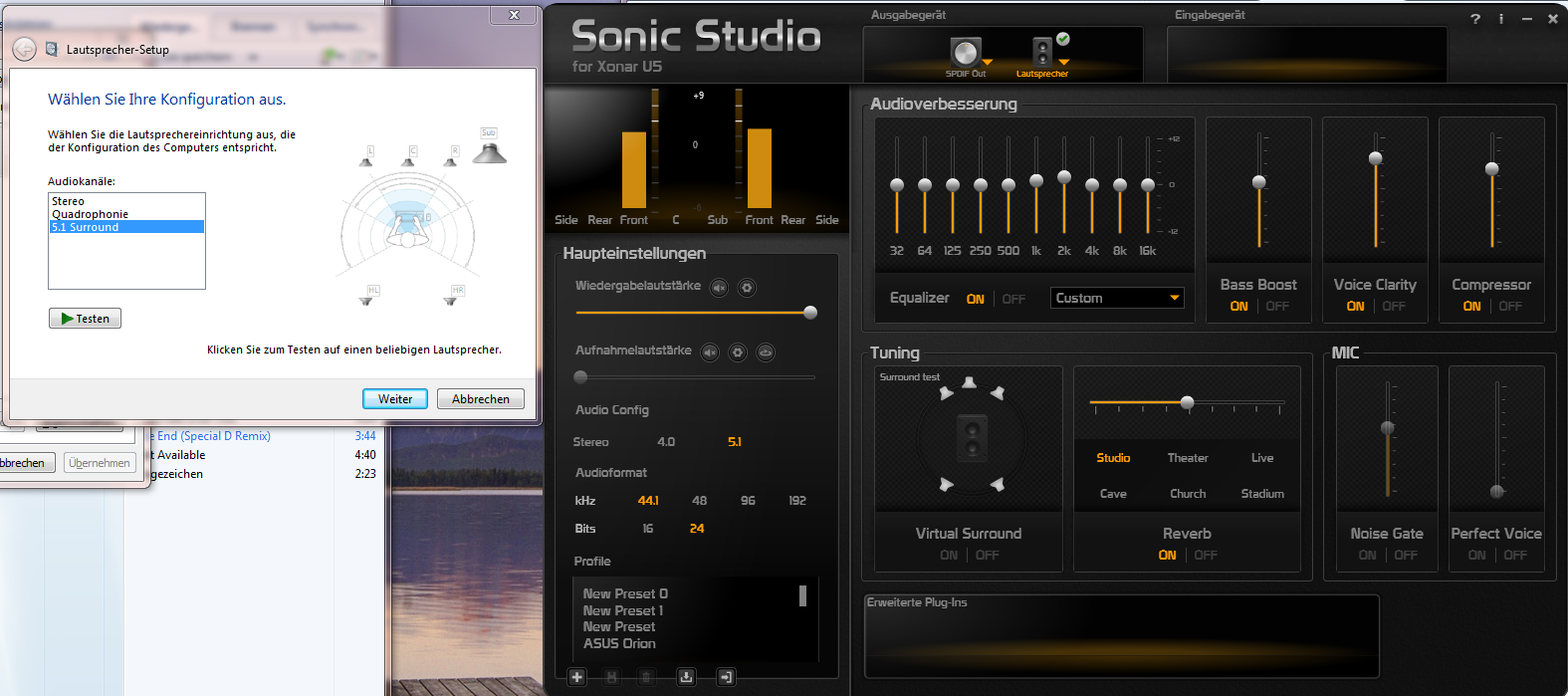Click the export profile arrow icon
This screenshot has width=1568, height=696.
point(726,677)
